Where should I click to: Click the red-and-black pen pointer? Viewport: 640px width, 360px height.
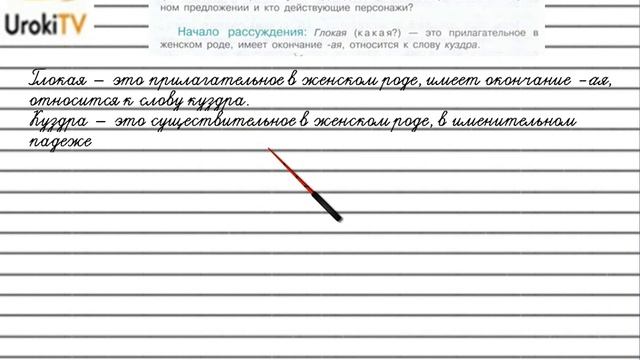(x=305, y=185)
